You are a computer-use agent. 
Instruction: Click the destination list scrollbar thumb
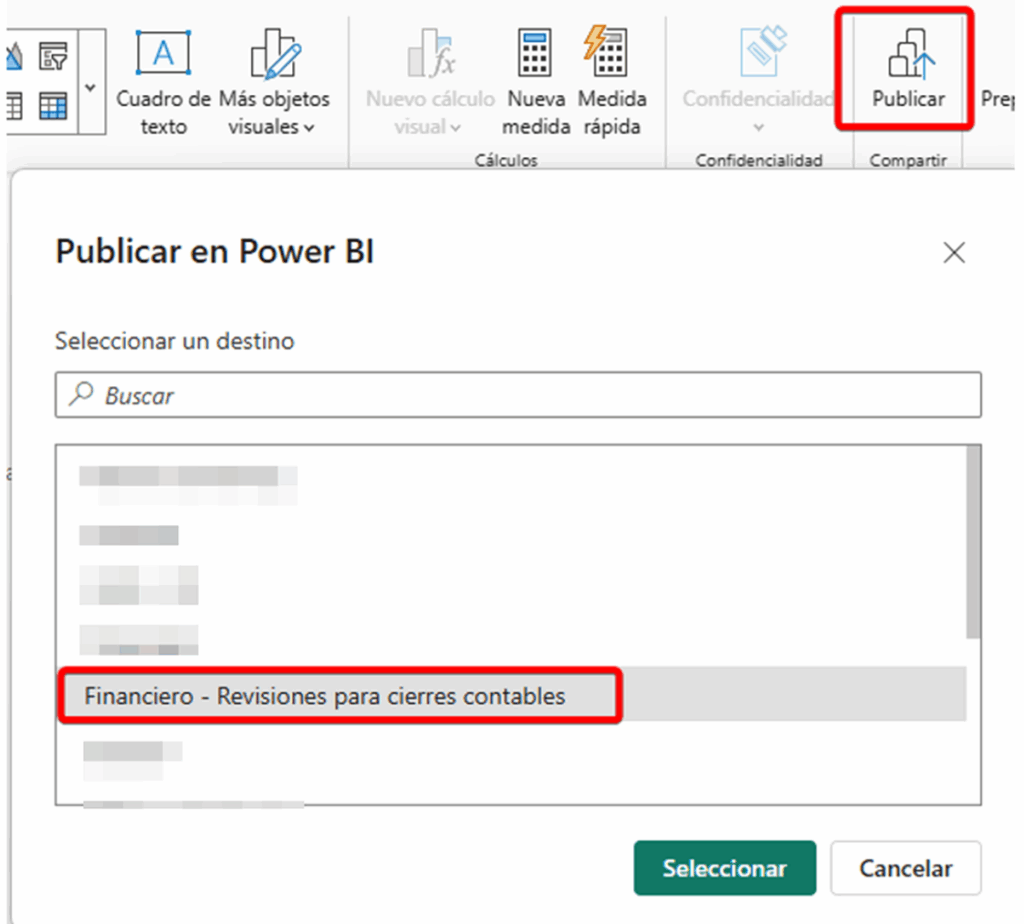(974, 541)
